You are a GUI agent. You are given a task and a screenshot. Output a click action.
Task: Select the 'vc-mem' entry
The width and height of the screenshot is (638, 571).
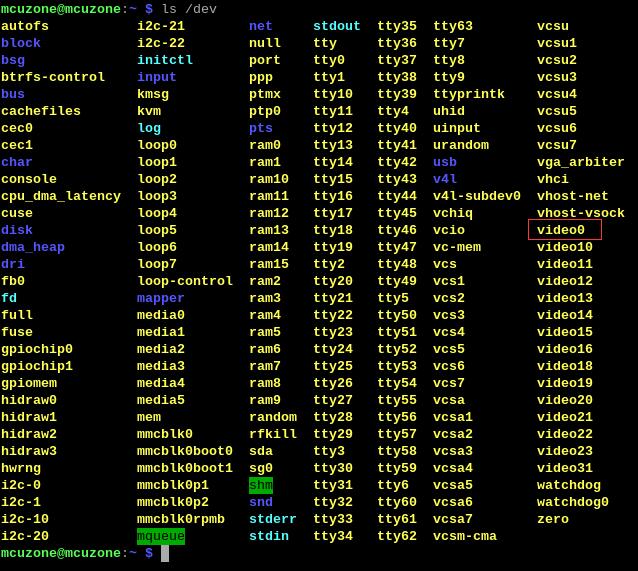pos(457,247)
